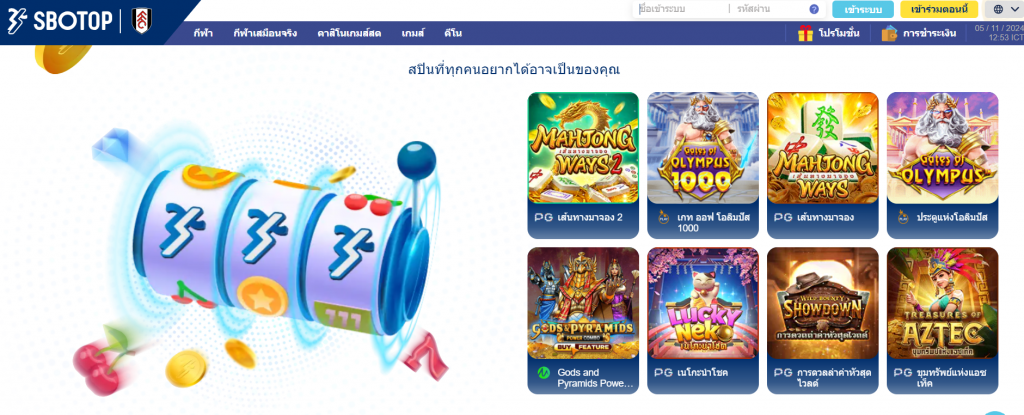Image resolution: width=1024 pixels, height=415 pixels.
Task: Open the กีฬาเสมือนจริง virtual sports menu
Action: pos(265,33)
